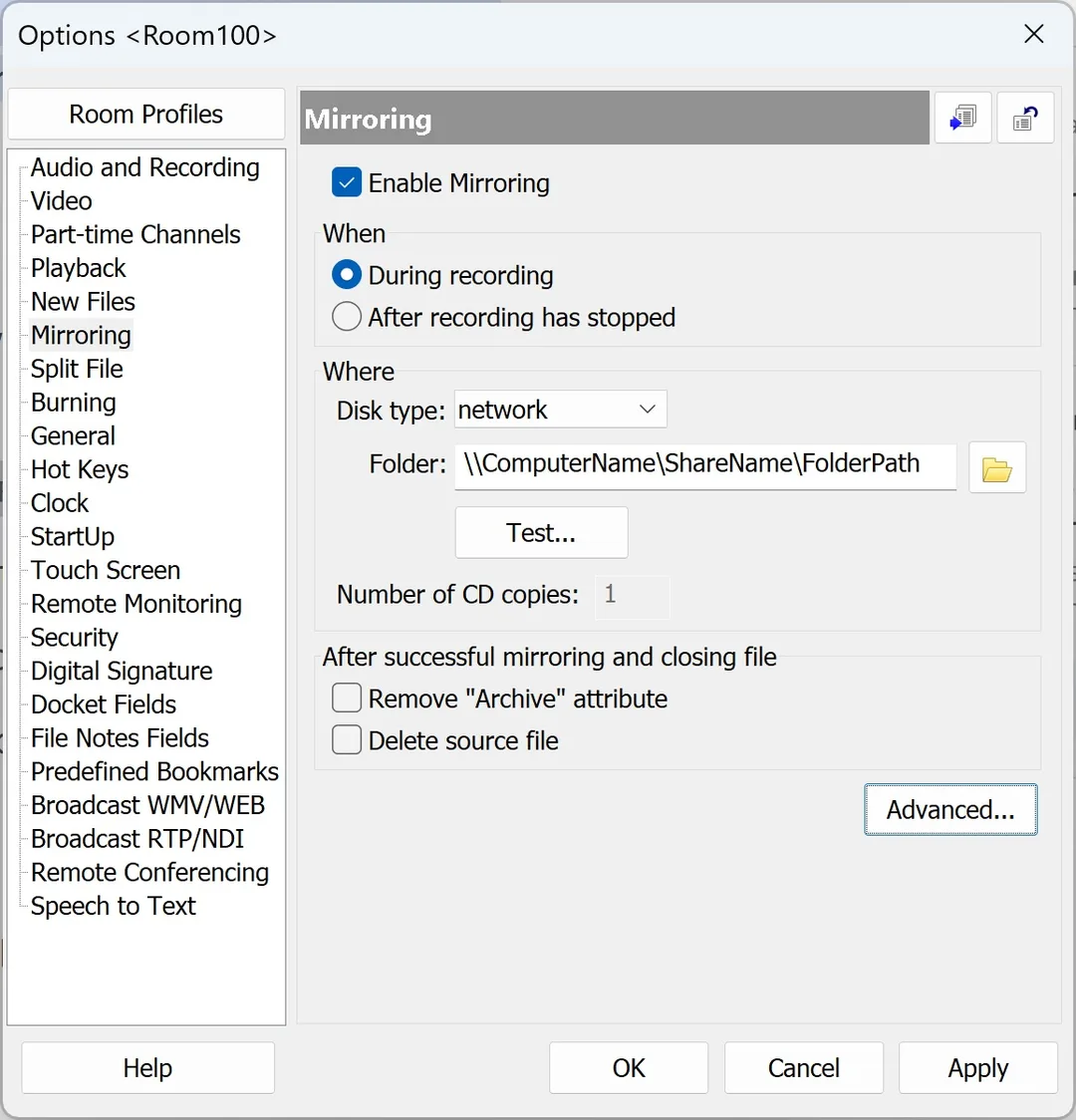Open Docket Fields settings

(104, 705)
